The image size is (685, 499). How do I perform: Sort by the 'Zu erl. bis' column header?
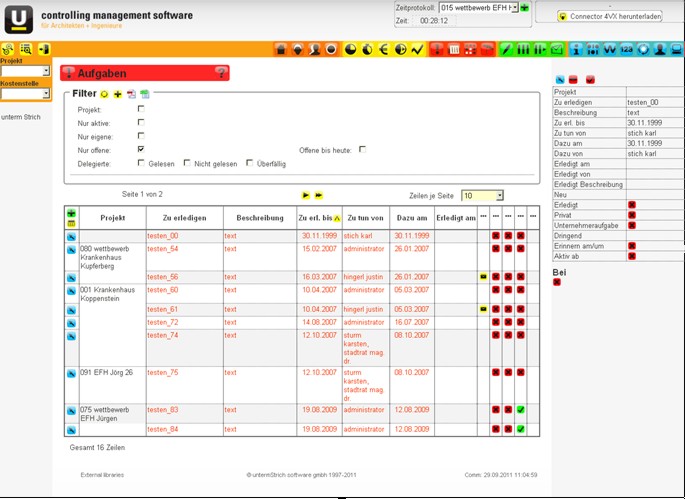click(319, 218)
